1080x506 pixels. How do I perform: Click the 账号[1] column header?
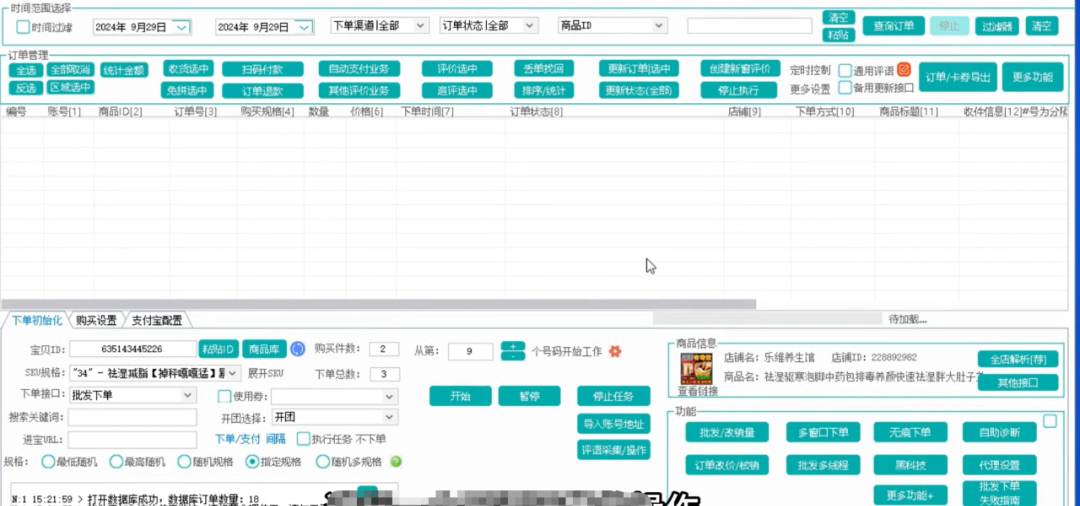point(65,111)
